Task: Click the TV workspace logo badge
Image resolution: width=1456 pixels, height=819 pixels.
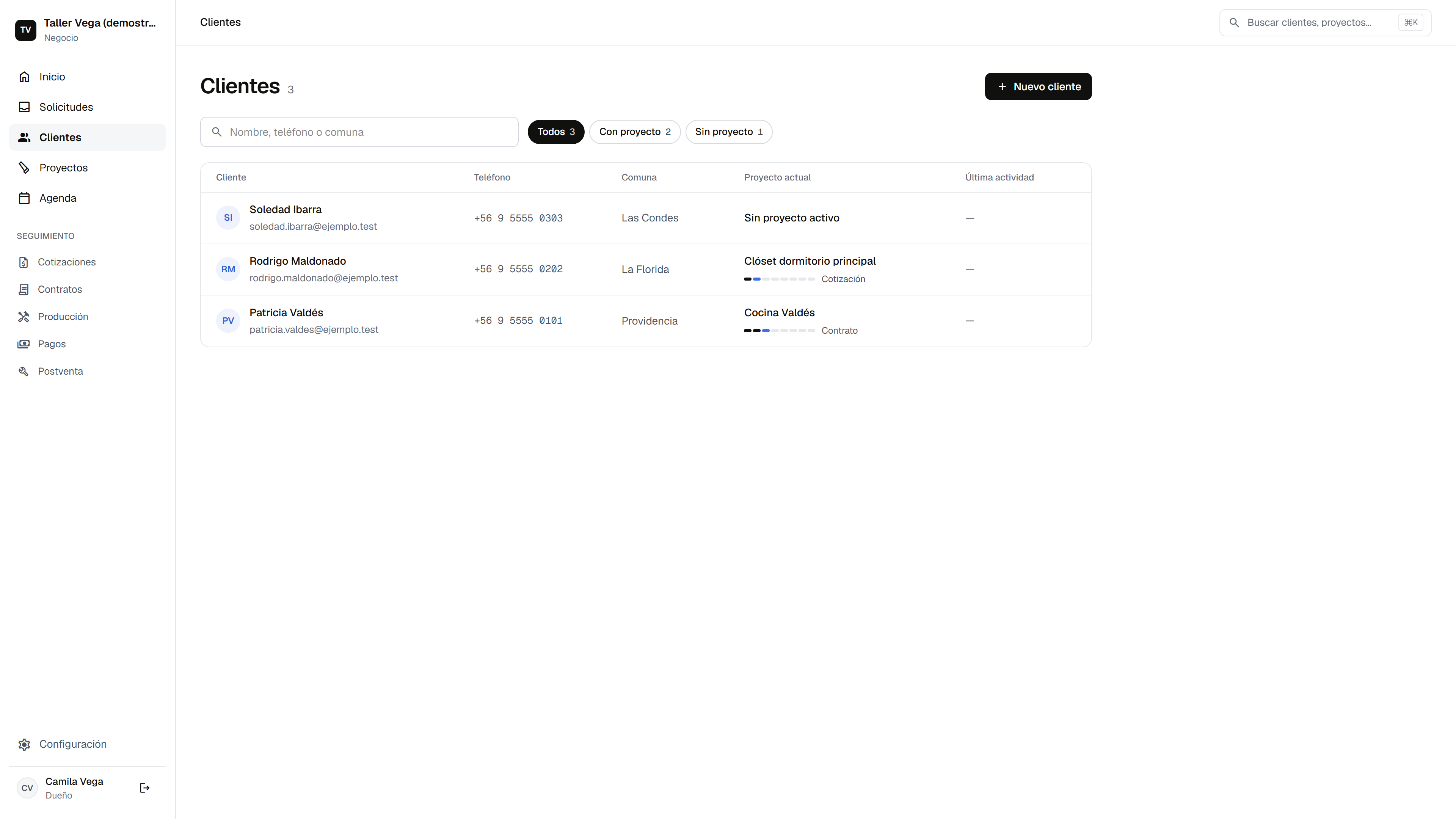Action: tap(25, 30)
